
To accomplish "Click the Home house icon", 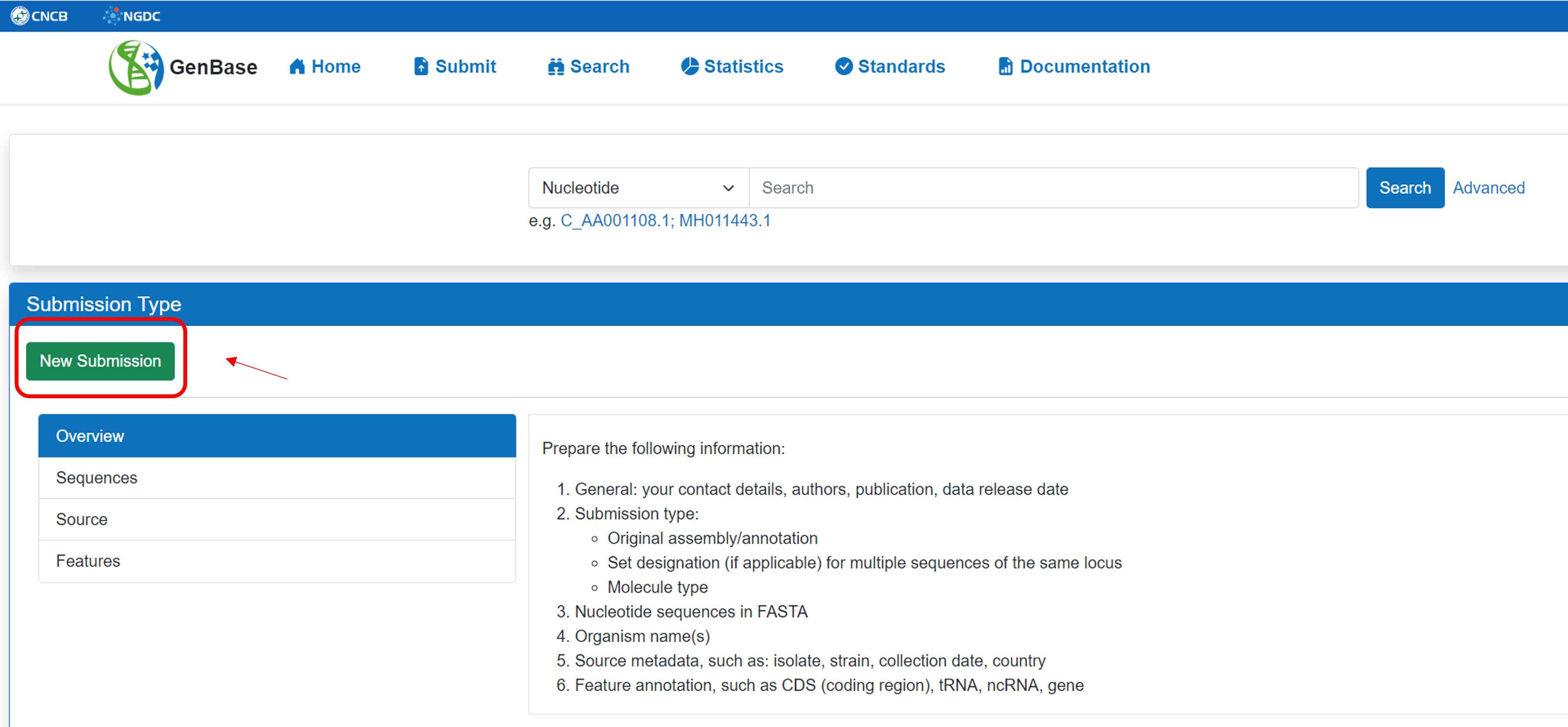I will click(297, 66).
